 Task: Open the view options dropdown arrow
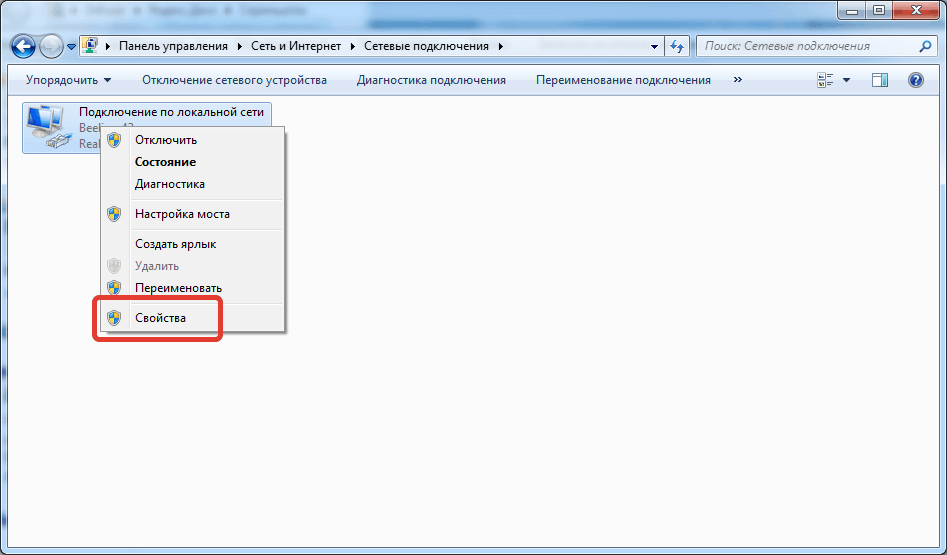(x=847, y=80)
